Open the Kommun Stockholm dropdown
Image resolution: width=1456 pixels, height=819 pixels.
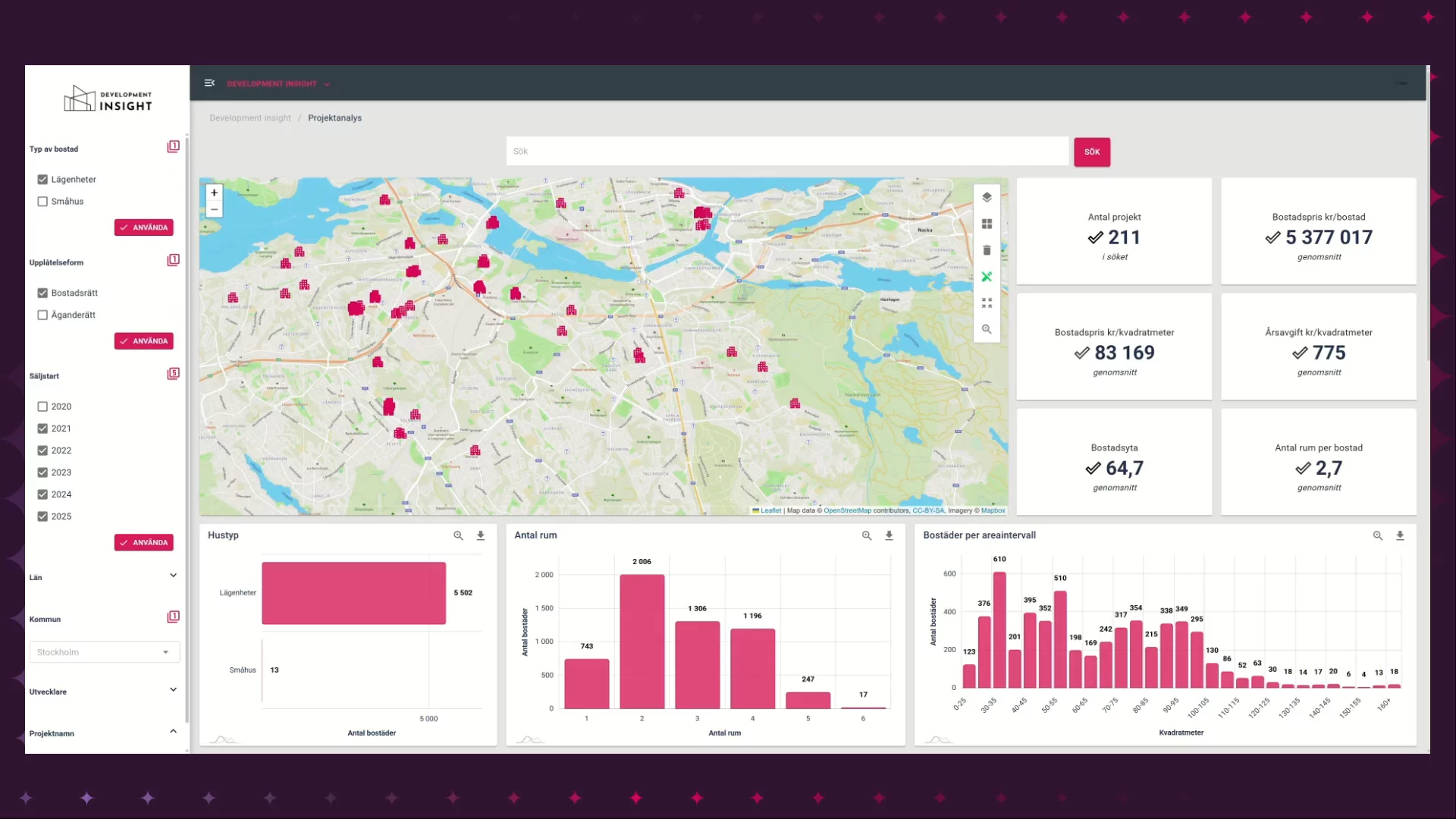[x=105, y=652]
